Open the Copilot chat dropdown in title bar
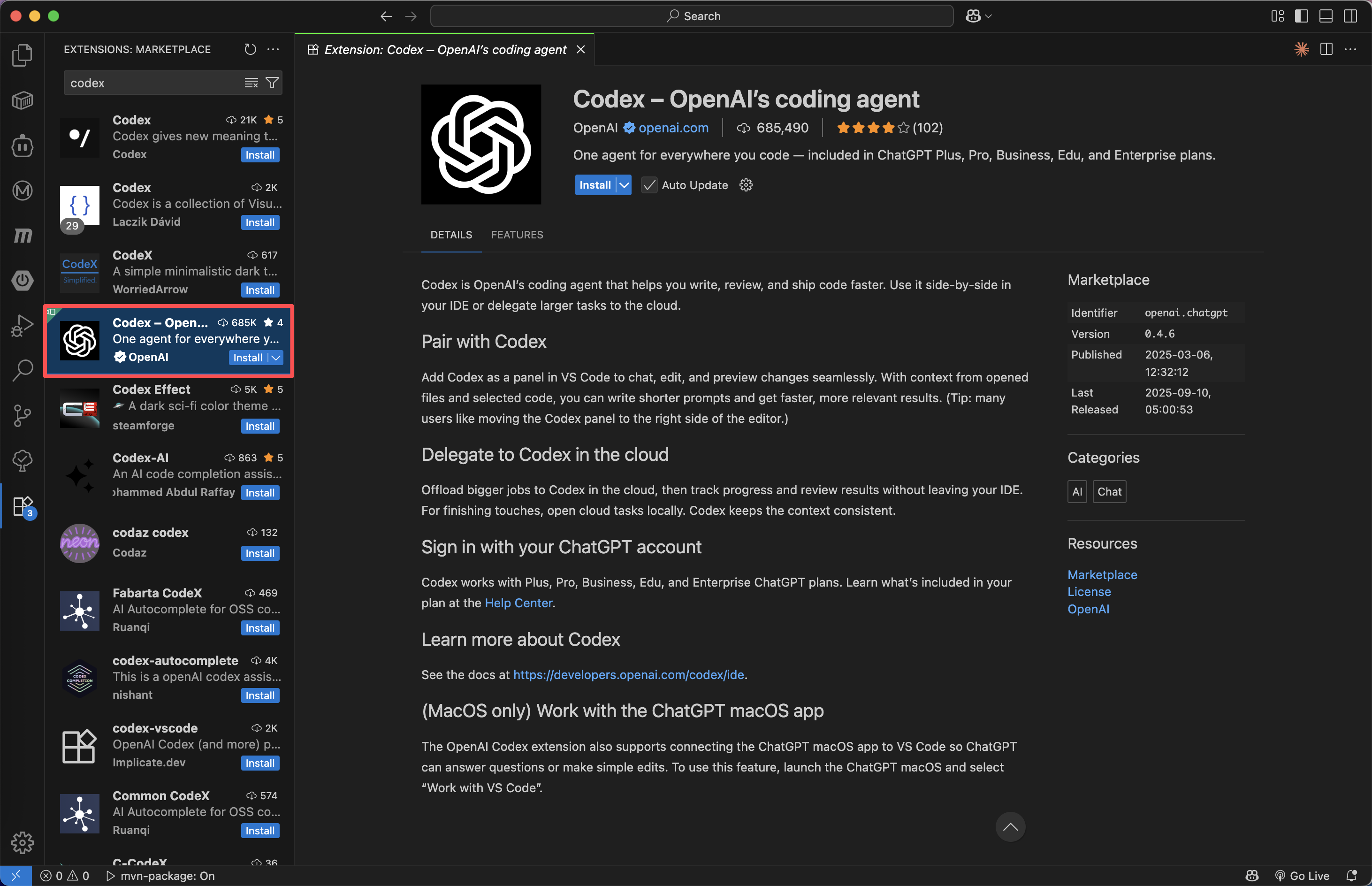 (x=988, y=16)
